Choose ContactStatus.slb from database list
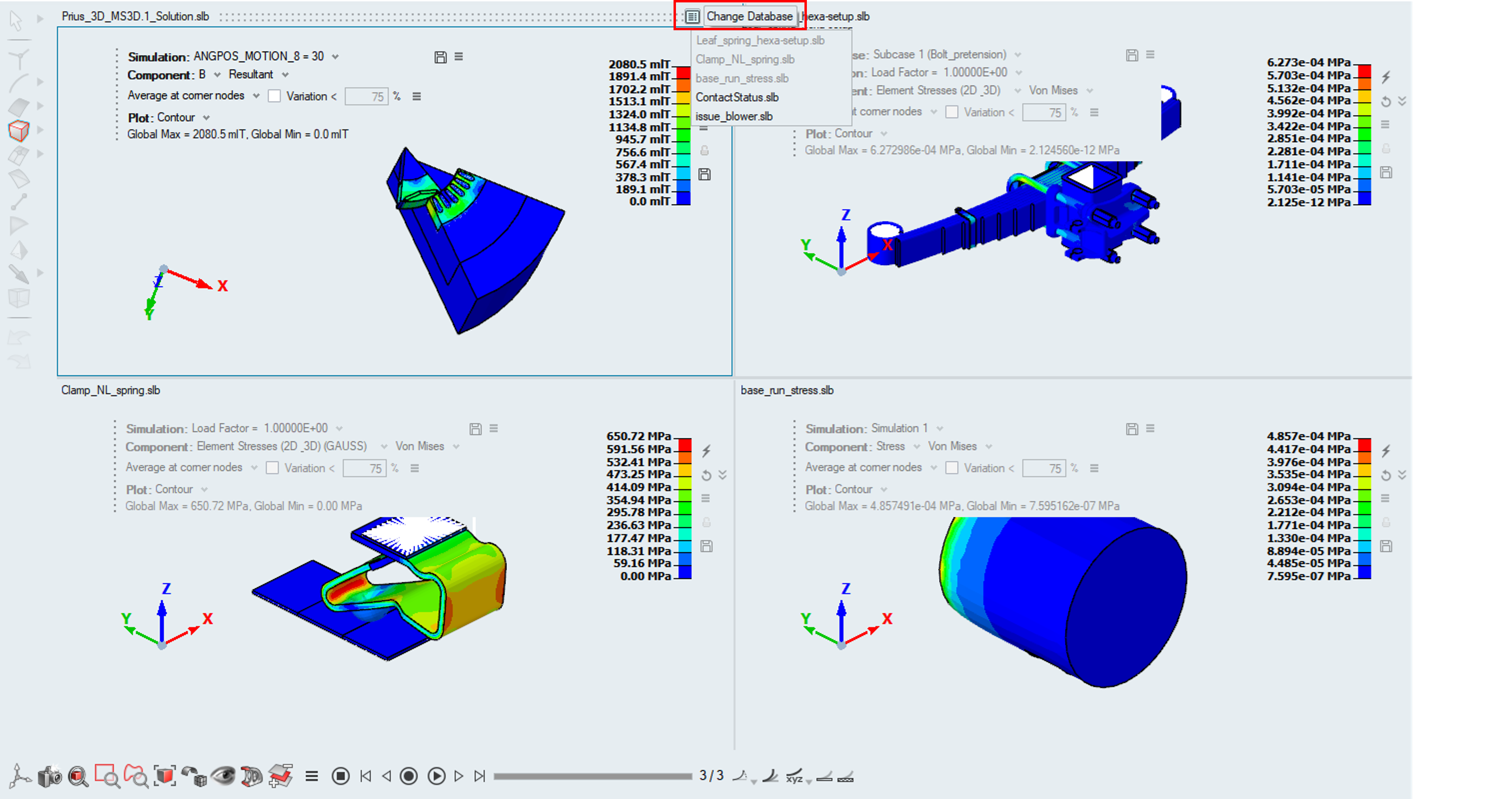 [737, 98]
